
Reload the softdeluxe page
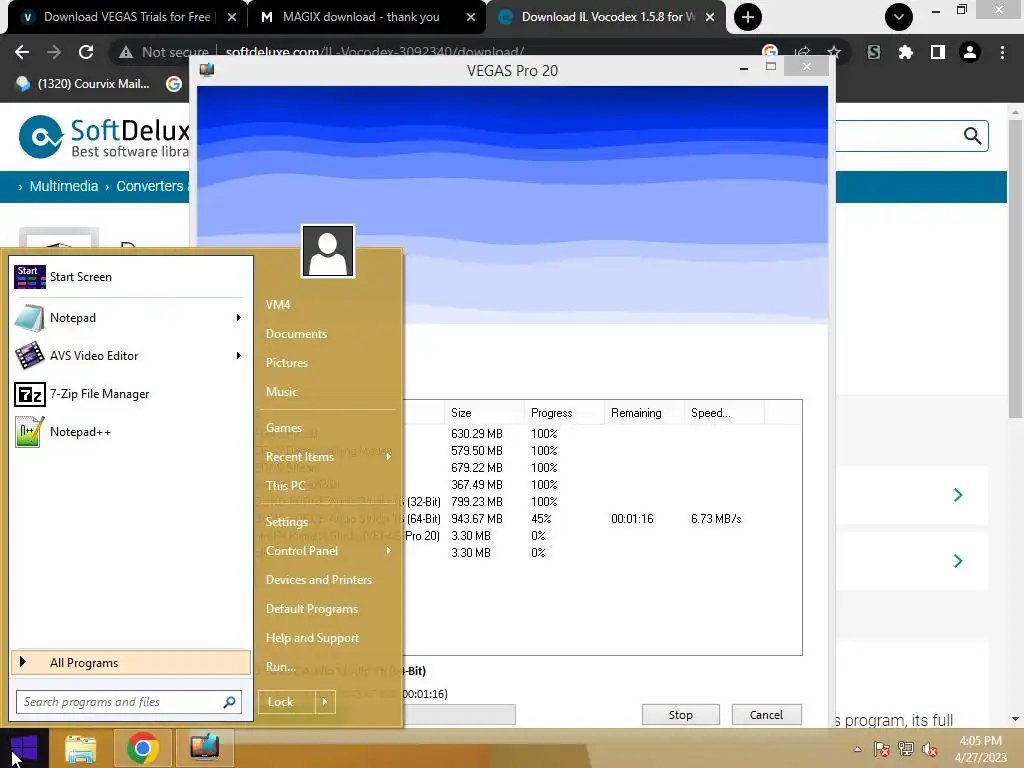click(x=86, y=52)
